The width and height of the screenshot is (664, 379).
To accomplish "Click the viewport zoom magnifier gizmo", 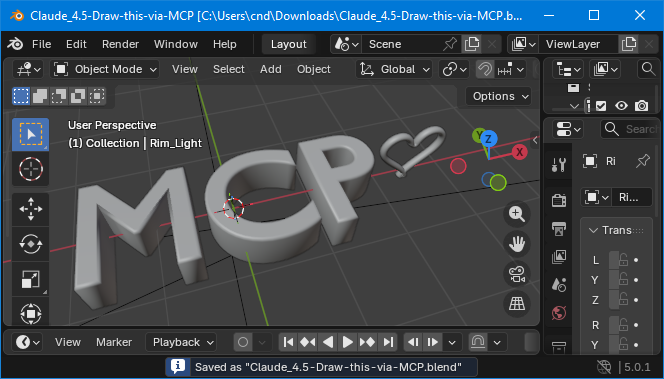I will click(517, 214).
